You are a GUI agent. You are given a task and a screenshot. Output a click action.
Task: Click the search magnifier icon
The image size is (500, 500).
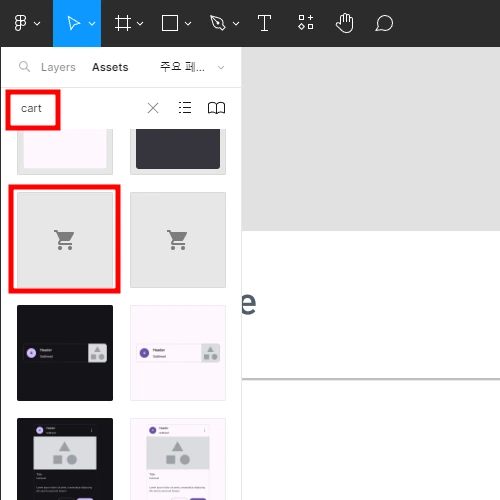point(24,67)
